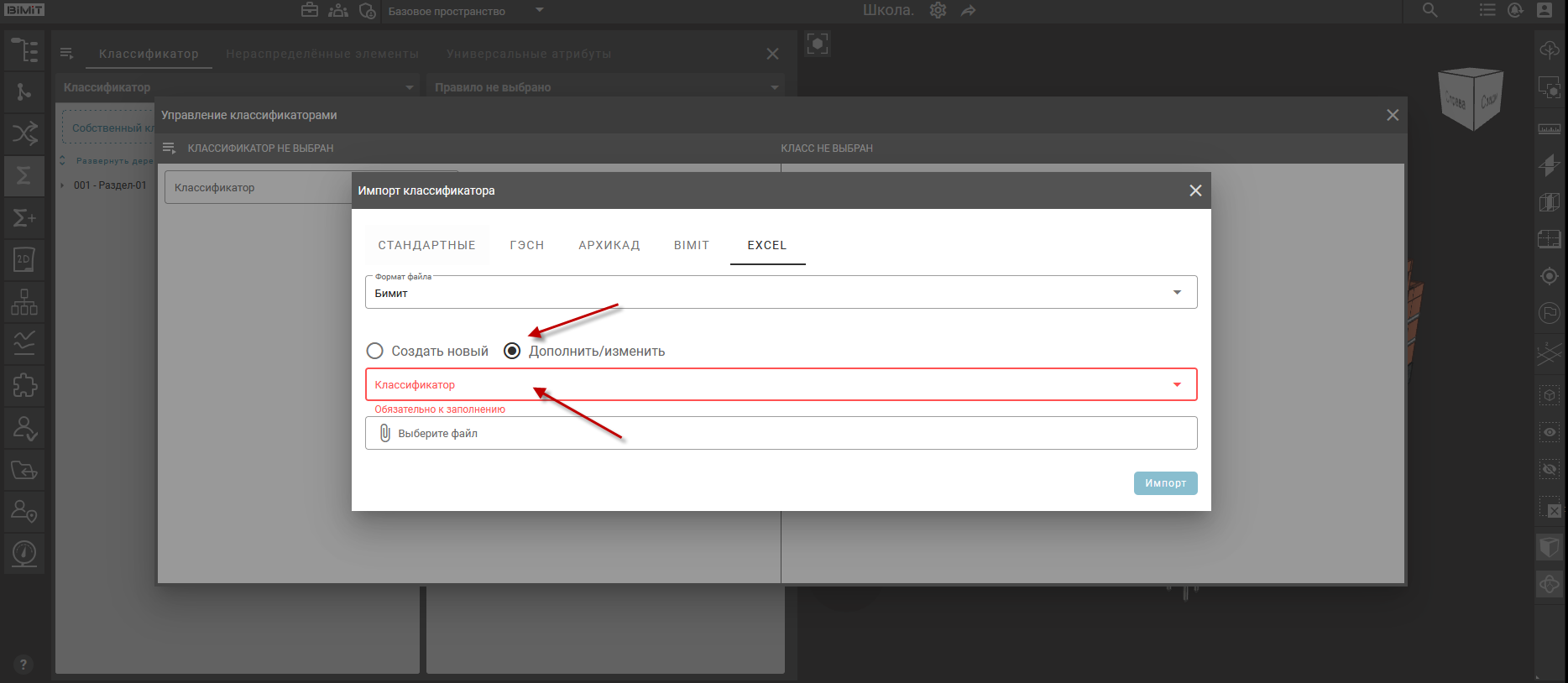Switch to the 'СТАНДАРТНЫЕ' tab
Viewport: 1568px width, 683px height.
click(426, 245)
